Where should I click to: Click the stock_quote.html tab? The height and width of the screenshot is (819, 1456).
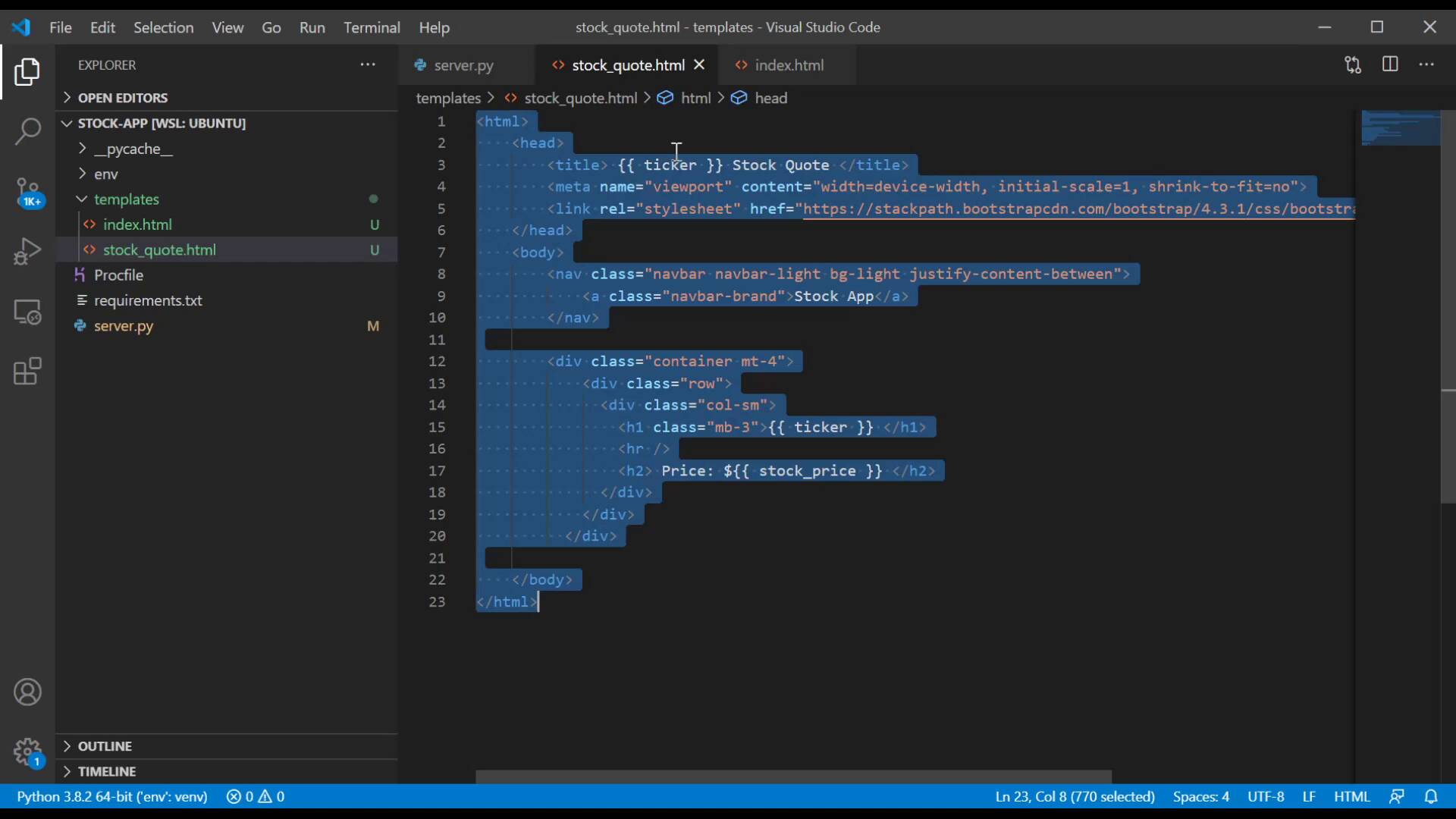[627, 64]
